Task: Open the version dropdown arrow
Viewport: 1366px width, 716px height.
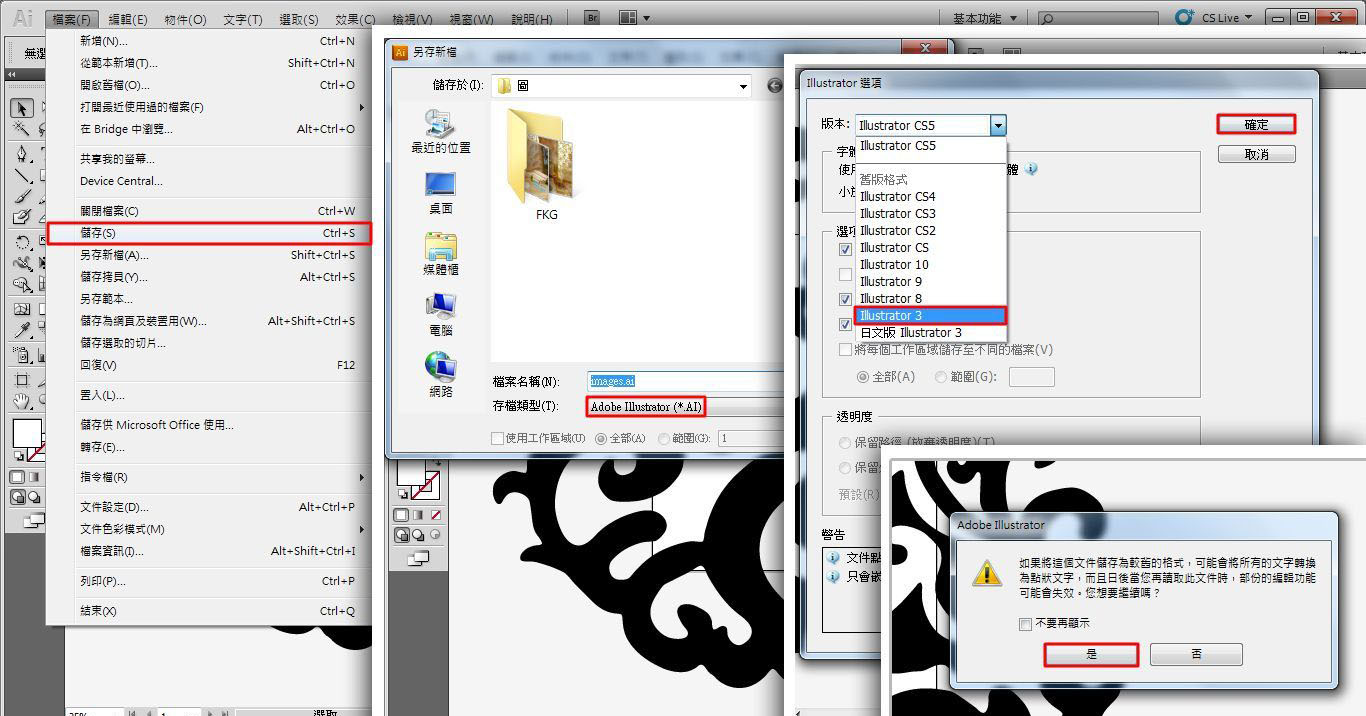Action: pyautogui.click(x=997, y=125)
